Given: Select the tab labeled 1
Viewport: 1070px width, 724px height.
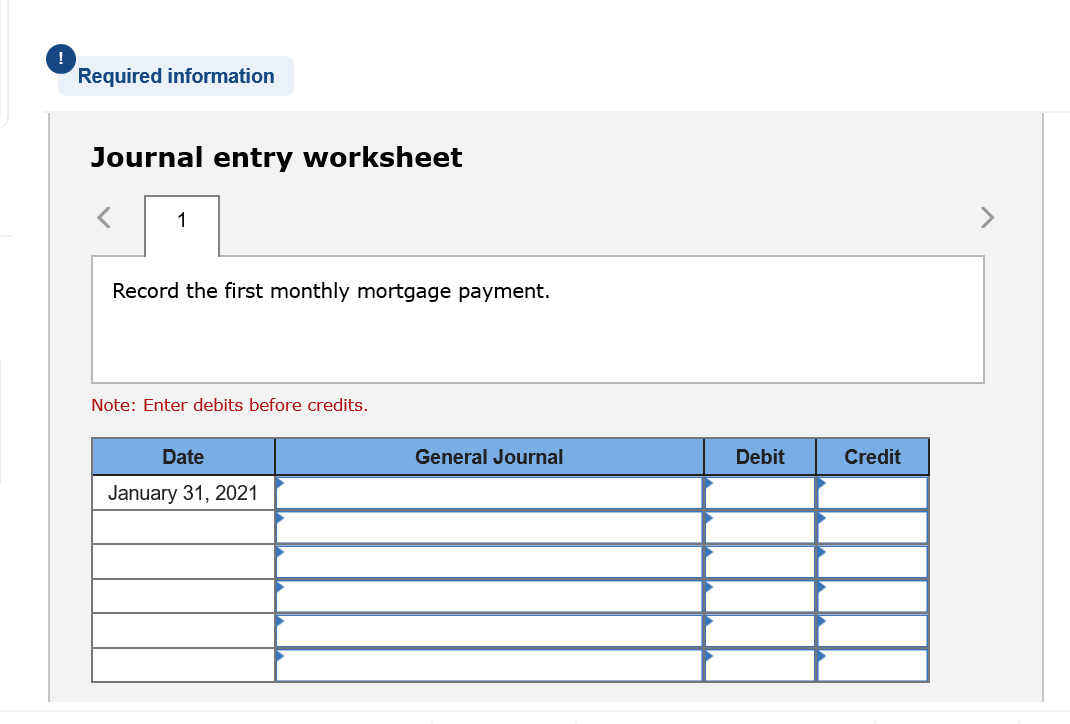Looking at the screenshot, I should (x=181, y=221).
